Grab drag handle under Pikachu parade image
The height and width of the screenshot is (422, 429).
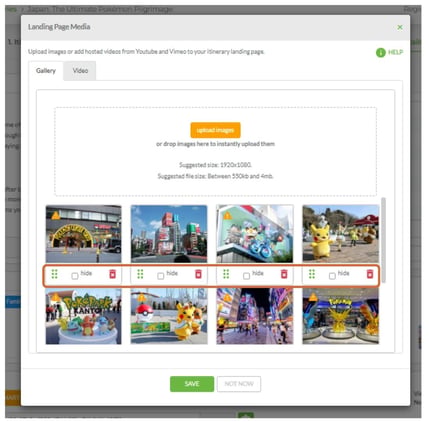(312, 274)
